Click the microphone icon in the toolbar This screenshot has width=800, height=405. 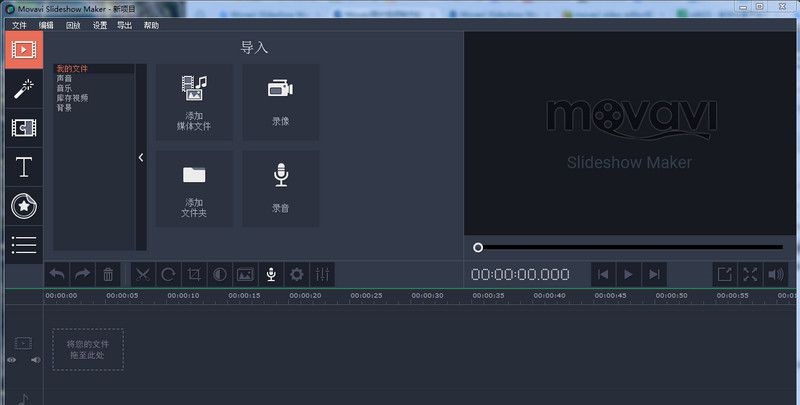[x=271, y=274]
